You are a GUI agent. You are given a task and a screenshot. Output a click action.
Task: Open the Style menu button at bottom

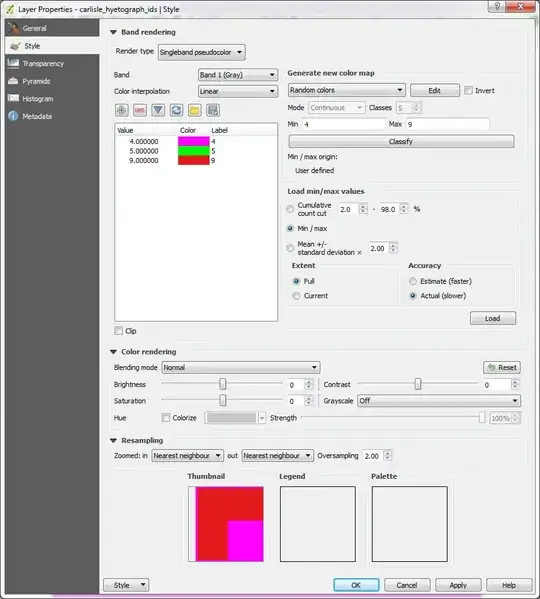click(x=126, y=585)
